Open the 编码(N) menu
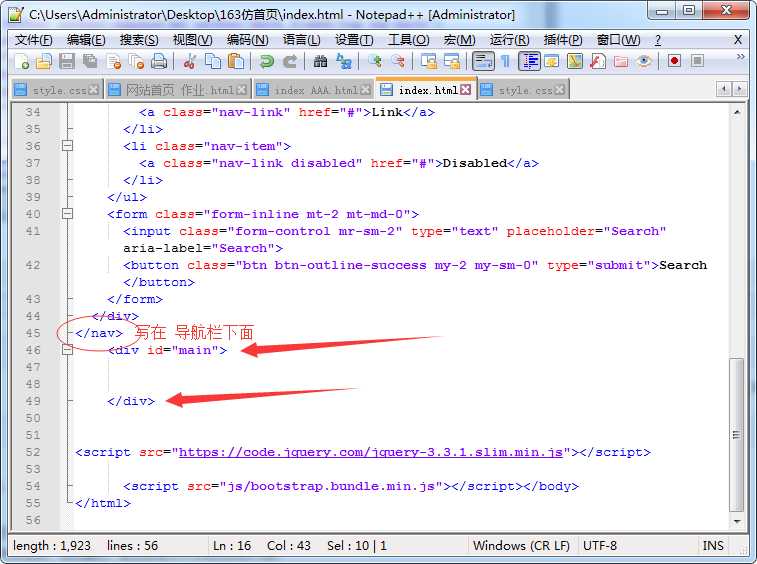This screenshot has width=757, height=564. (247, 40)
